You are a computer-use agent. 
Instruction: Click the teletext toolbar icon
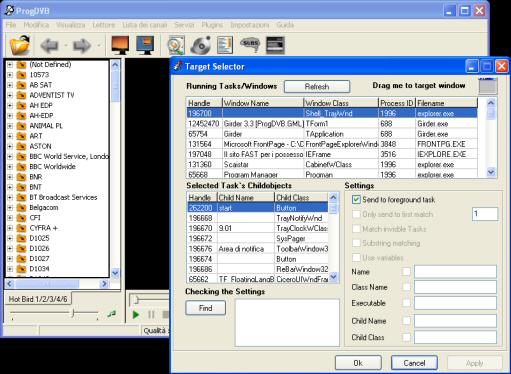(x=275, y=45)
